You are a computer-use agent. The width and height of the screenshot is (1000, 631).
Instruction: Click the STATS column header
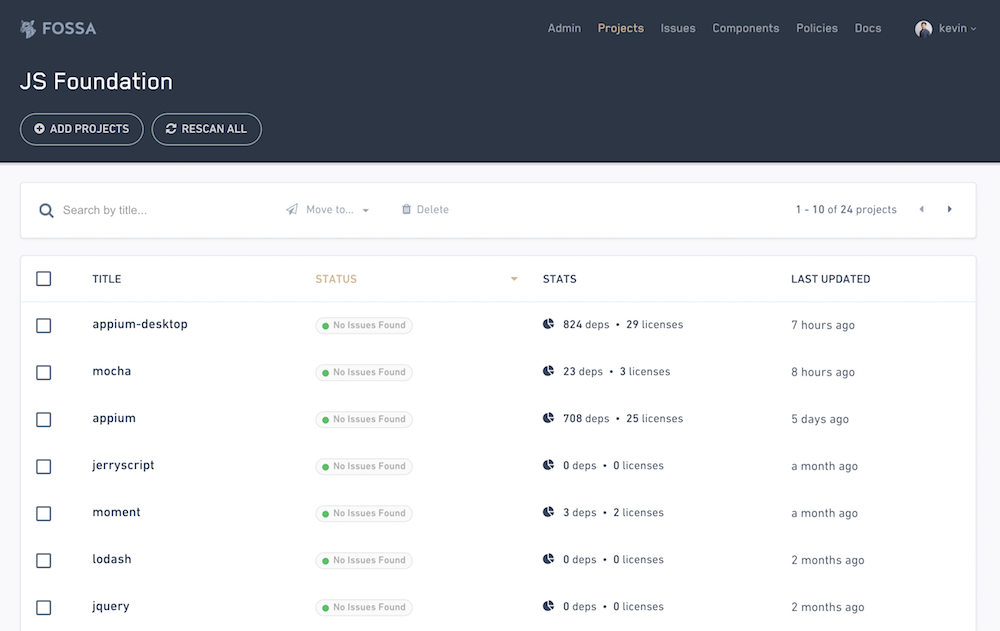(x=559, y=279)
